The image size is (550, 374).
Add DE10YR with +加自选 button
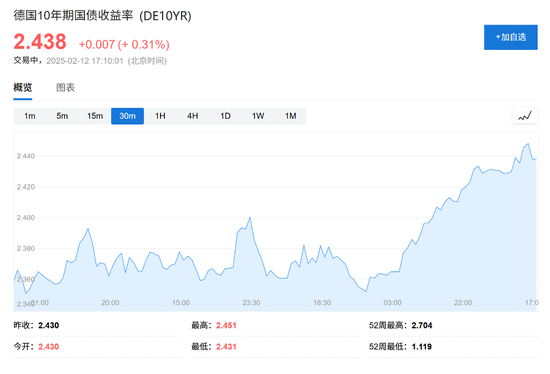pyautogui.click(x=511, y=37)
